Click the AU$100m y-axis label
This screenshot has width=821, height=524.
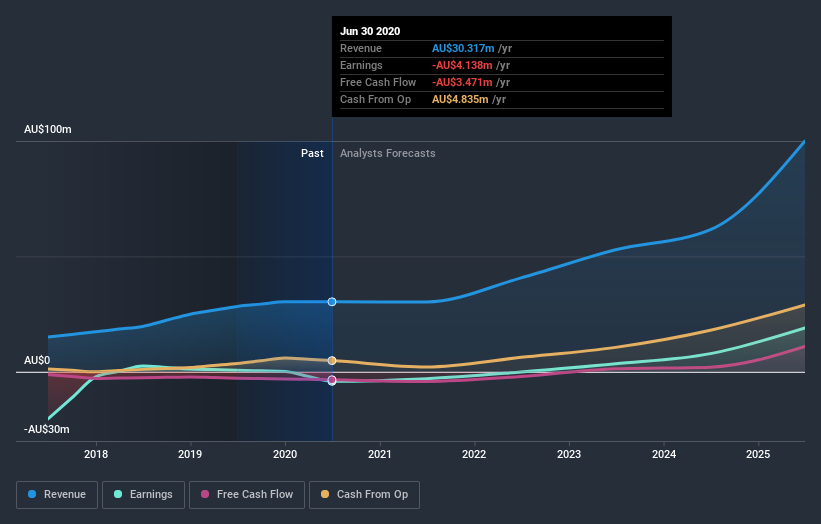48,129
